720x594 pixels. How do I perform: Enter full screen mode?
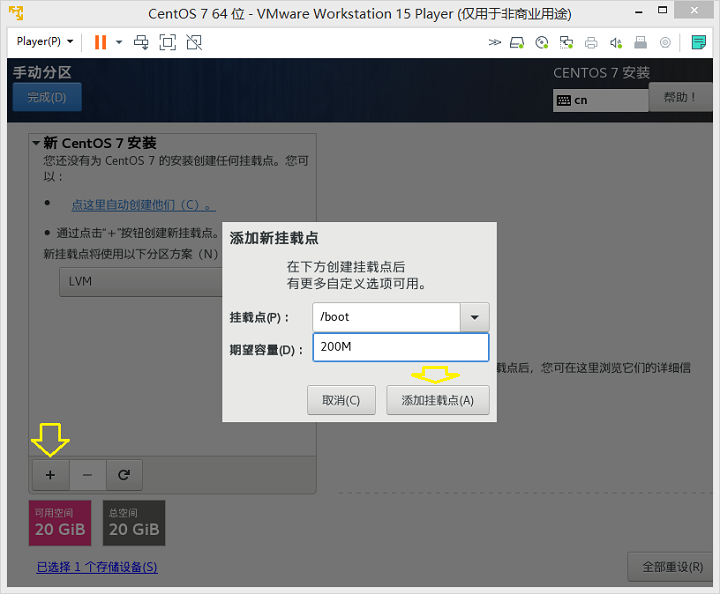(168, 42)
